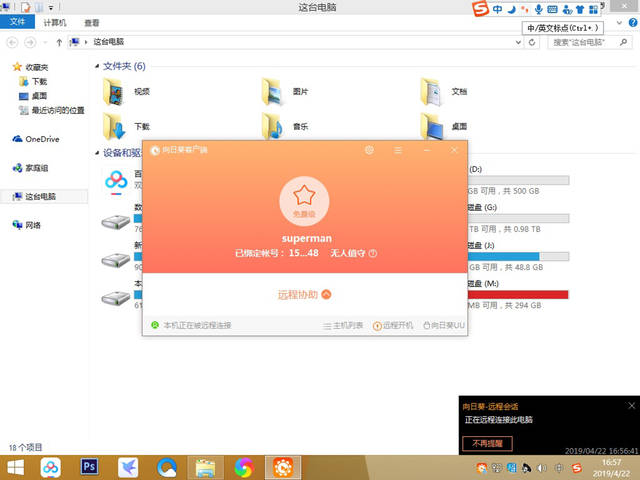This screenshot has height=480, width=640.
Task: Open File Explorer taskbar button
Action: click(205, 468)
